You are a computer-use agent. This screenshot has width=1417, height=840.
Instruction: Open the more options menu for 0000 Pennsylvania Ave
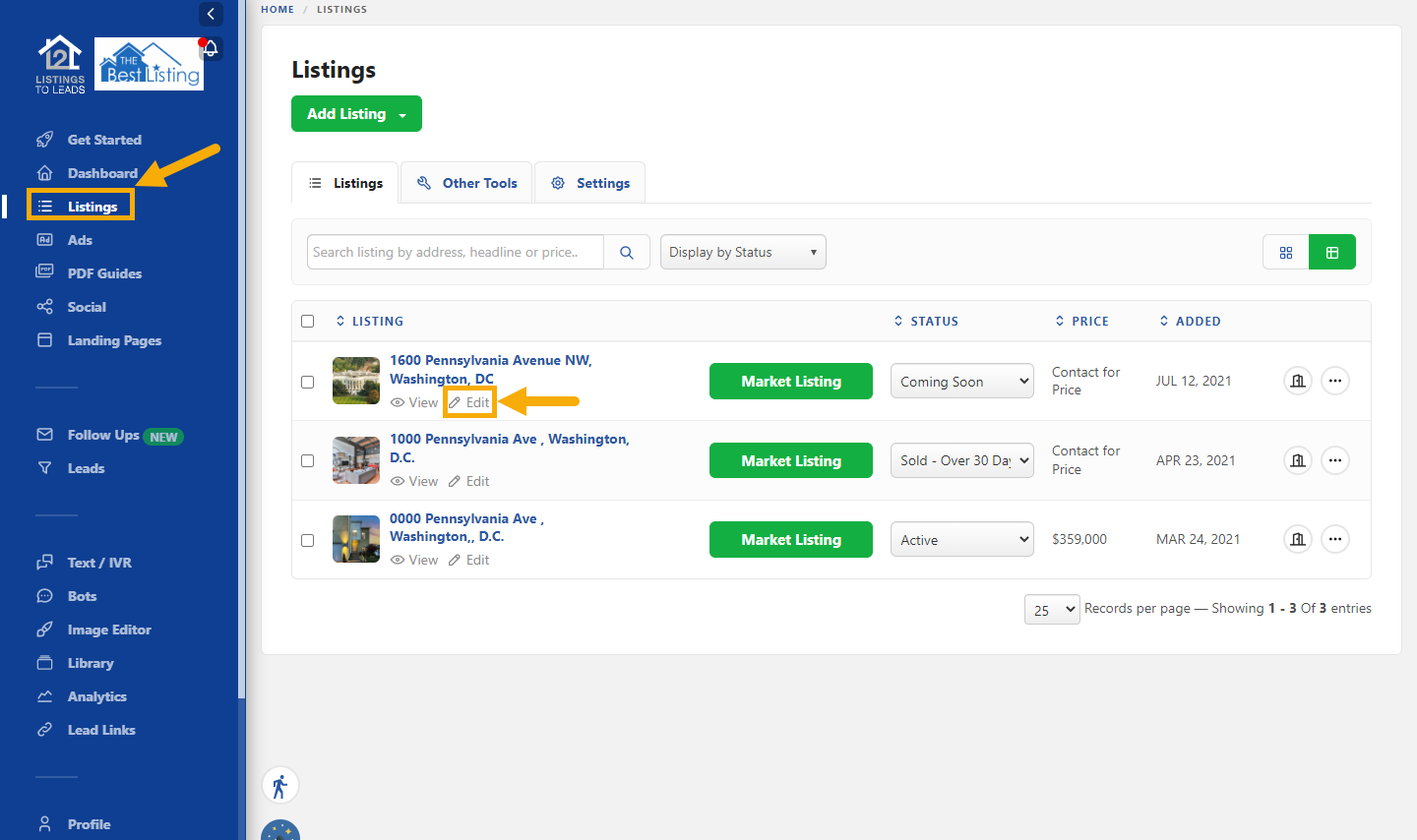click(1334, 539)
